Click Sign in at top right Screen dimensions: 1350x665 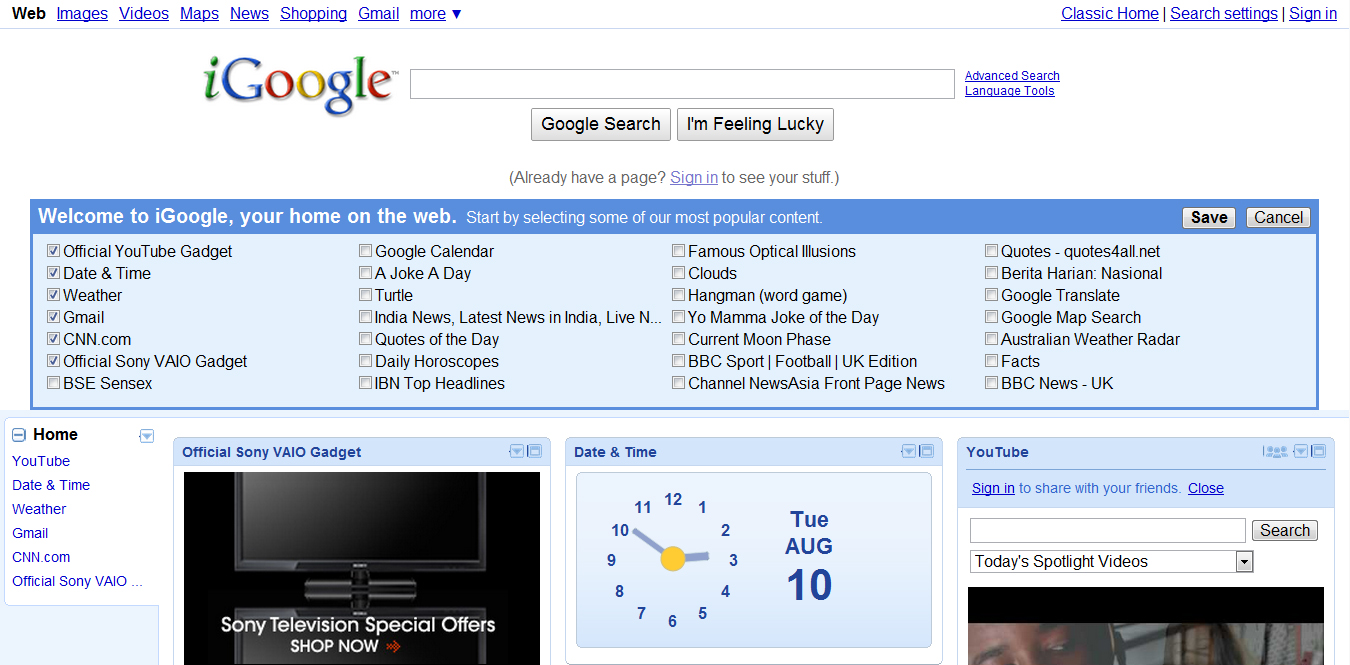coord(1313,14)
